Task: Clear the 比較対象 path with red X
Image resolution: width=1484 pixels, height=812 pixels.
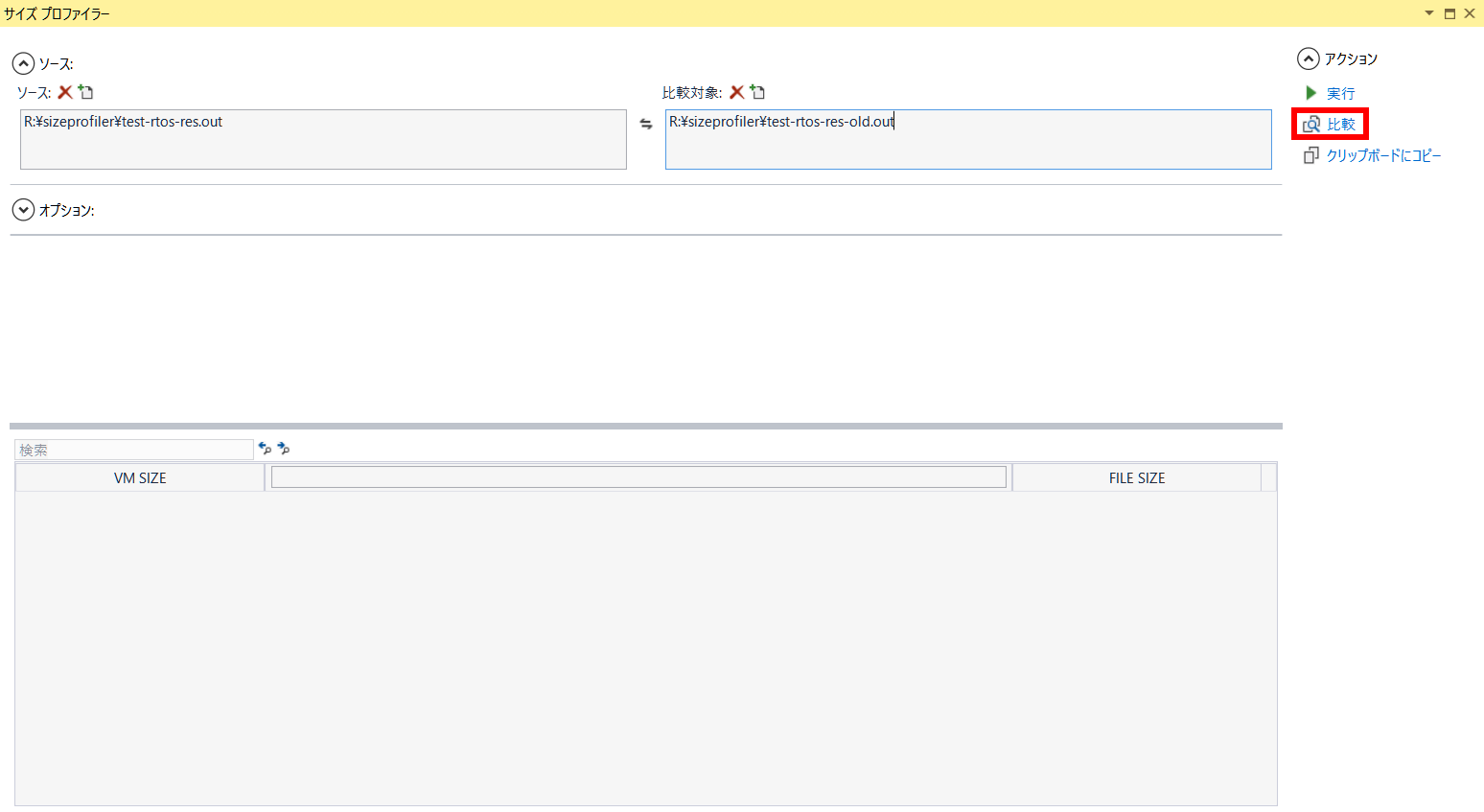Action: point(736,92)
